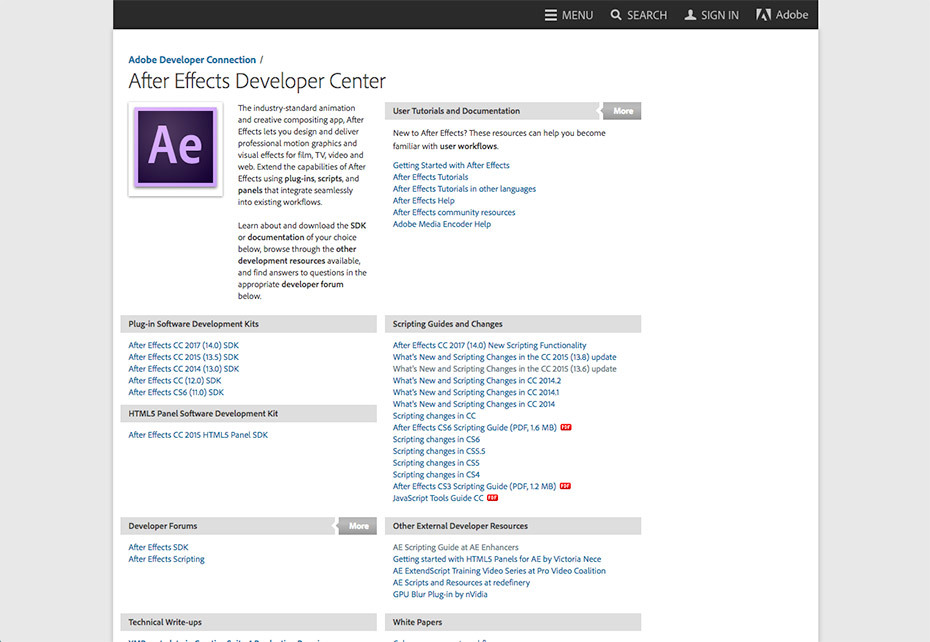The image size is (930, 642).
Task: Click PDF icon beside JavaScript Tools Guide
Action: [492, 498]
